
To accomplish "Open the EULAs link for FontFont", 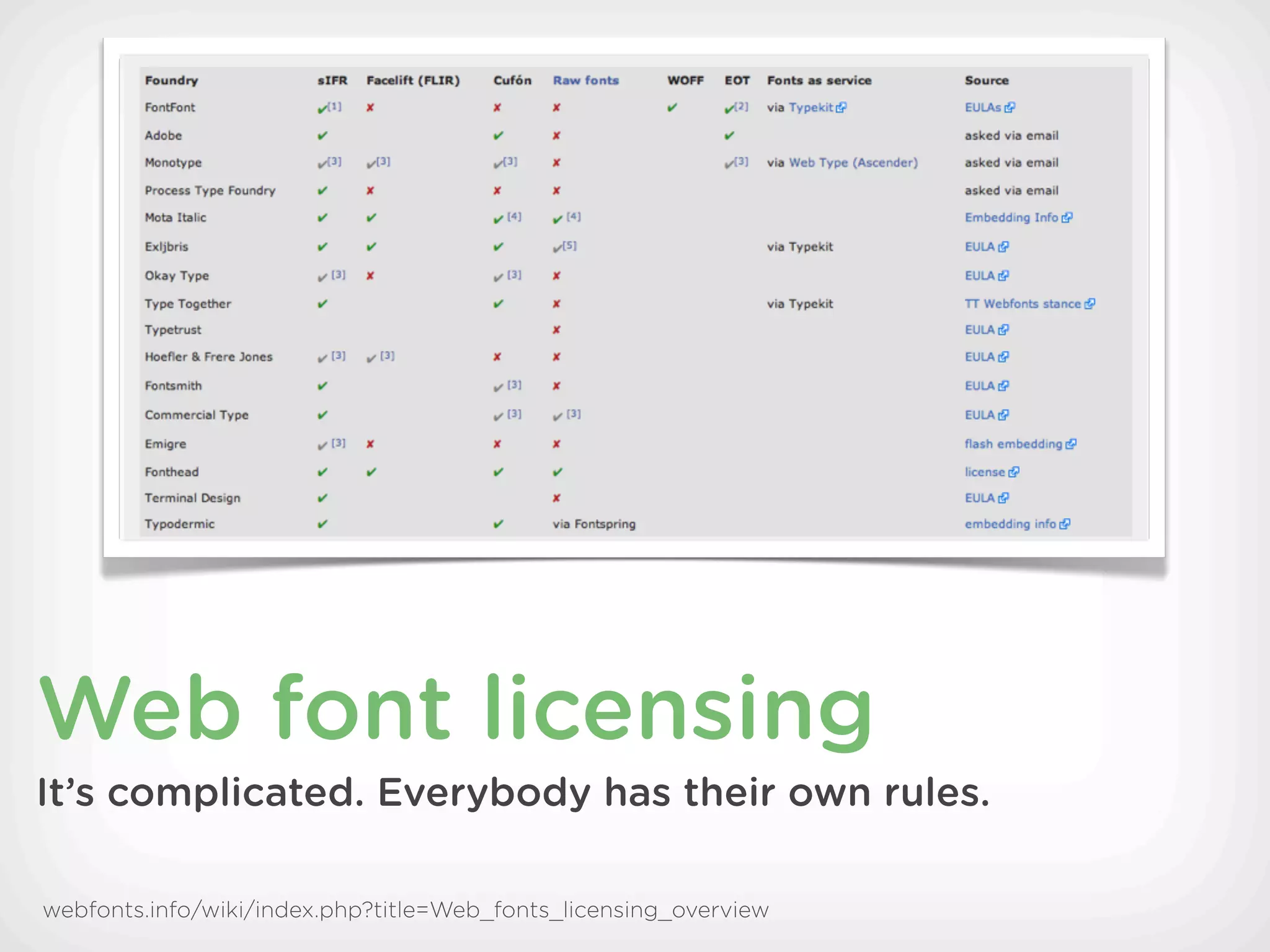I will pyautogui.click(x=983, y=107).
